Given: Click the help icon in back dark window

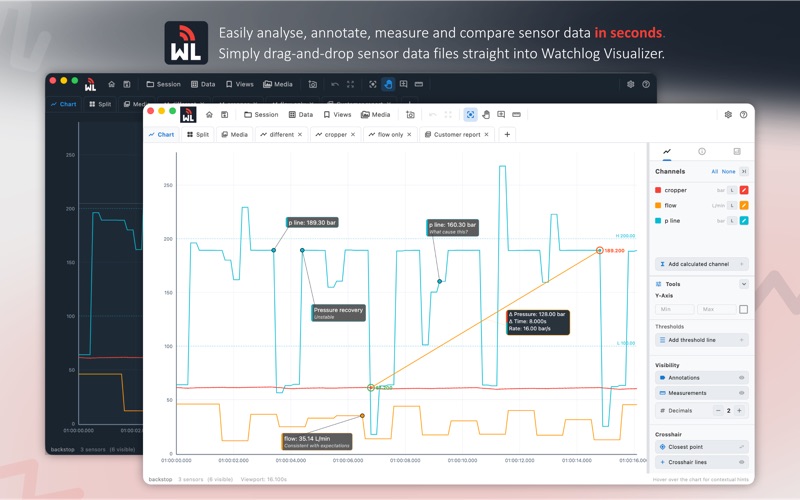Looking at the screenshot, I should [x=646, y=84].
